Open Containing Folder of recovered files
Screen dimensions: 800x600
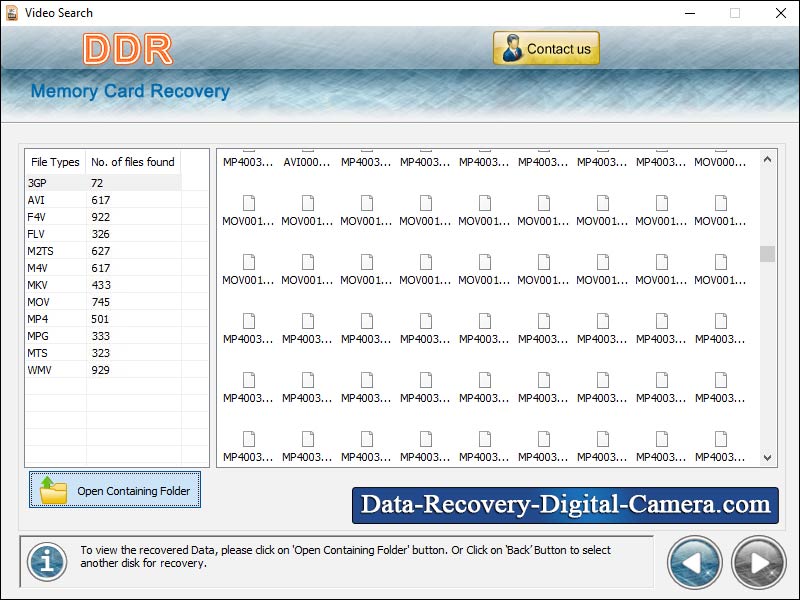pos(115,490)
